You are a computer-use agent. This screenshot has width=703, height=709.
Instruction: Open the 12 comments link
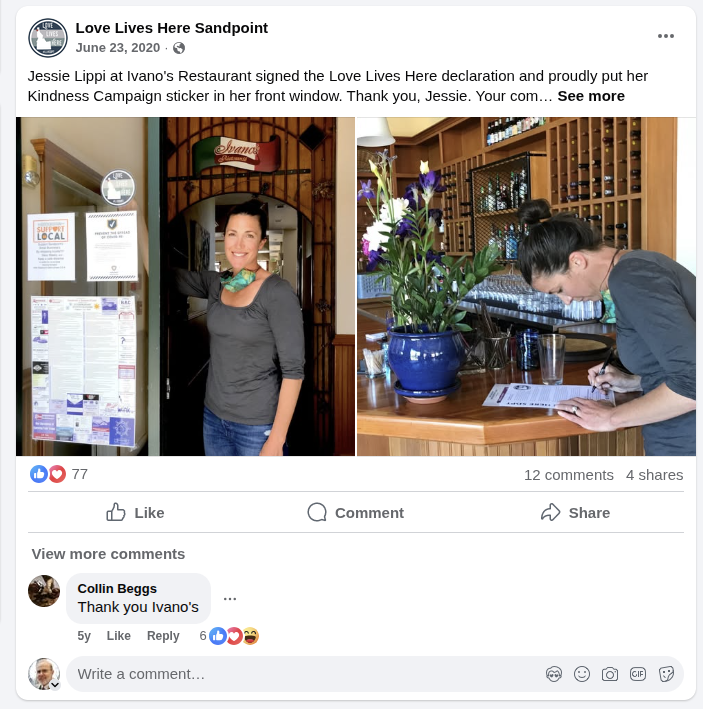point(569,475)
